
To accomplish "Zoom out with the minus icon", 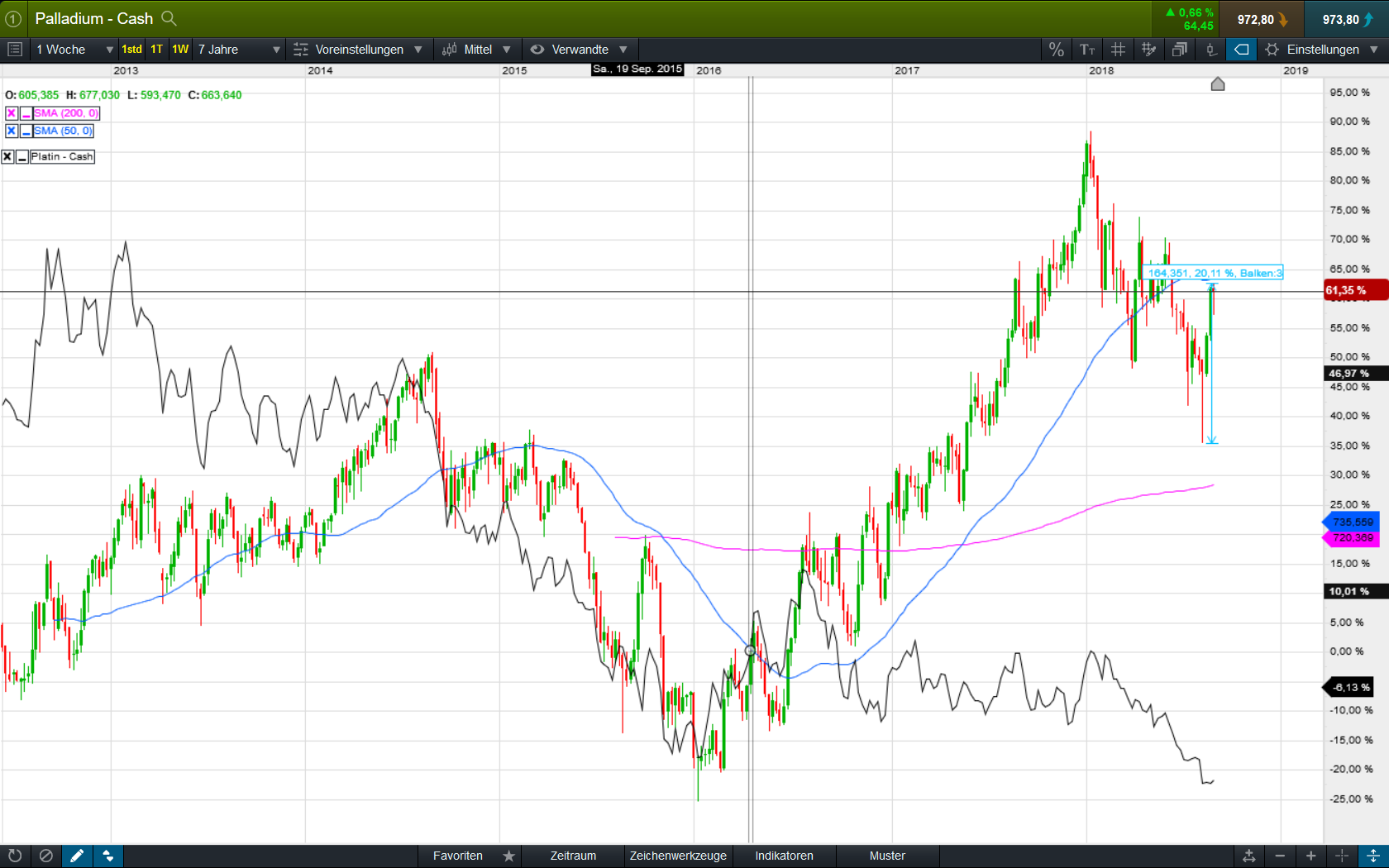I will pos(1280,856).
